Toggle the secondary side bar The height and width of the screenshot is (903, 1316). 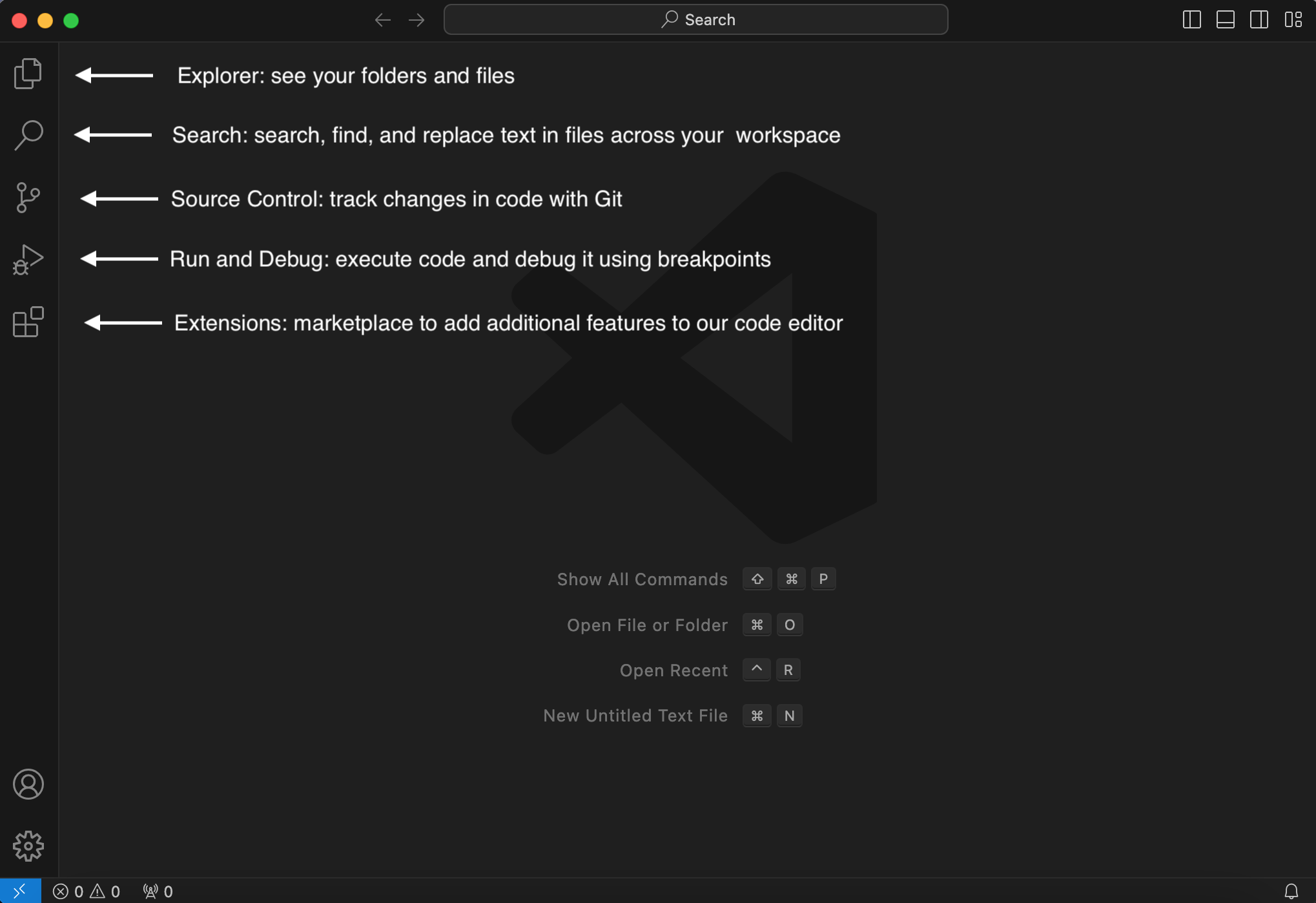tap(1259, 20)
